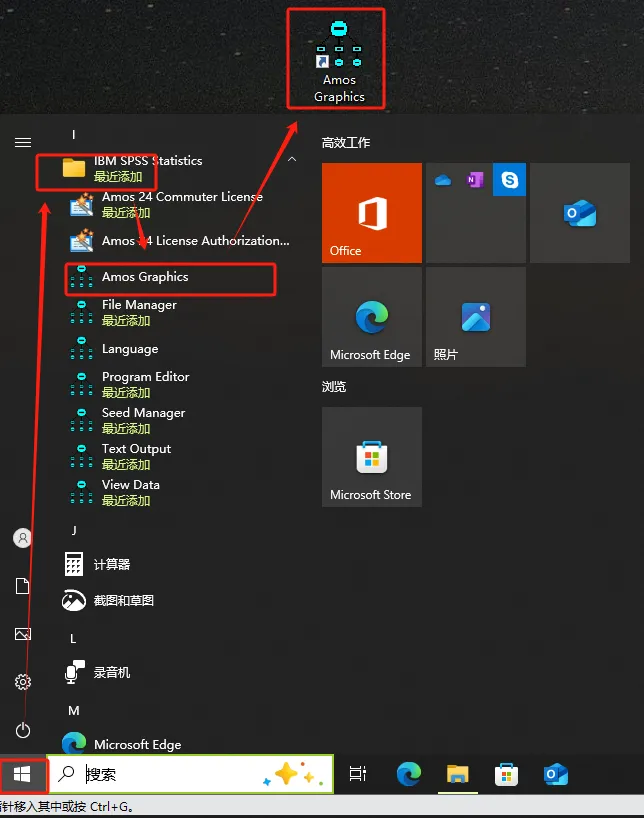
Task: Click the Windows Start button
Action: click(x=21, y=774)
